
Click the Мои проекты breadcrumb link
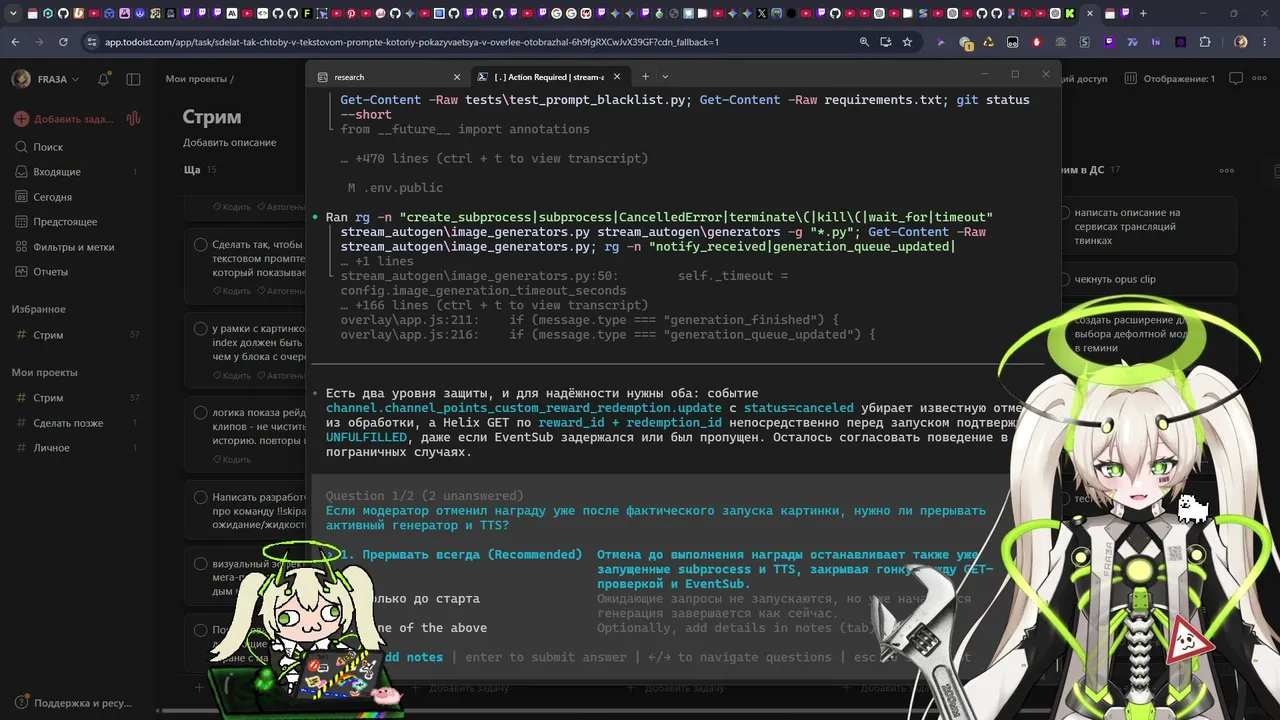click(196, 79)
